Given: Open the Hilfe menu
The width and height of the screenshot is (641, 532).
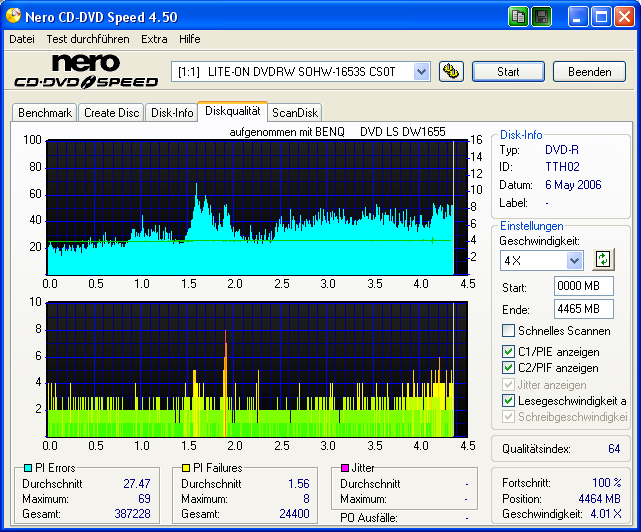Looking at the screenshot, I should [190, 39].
